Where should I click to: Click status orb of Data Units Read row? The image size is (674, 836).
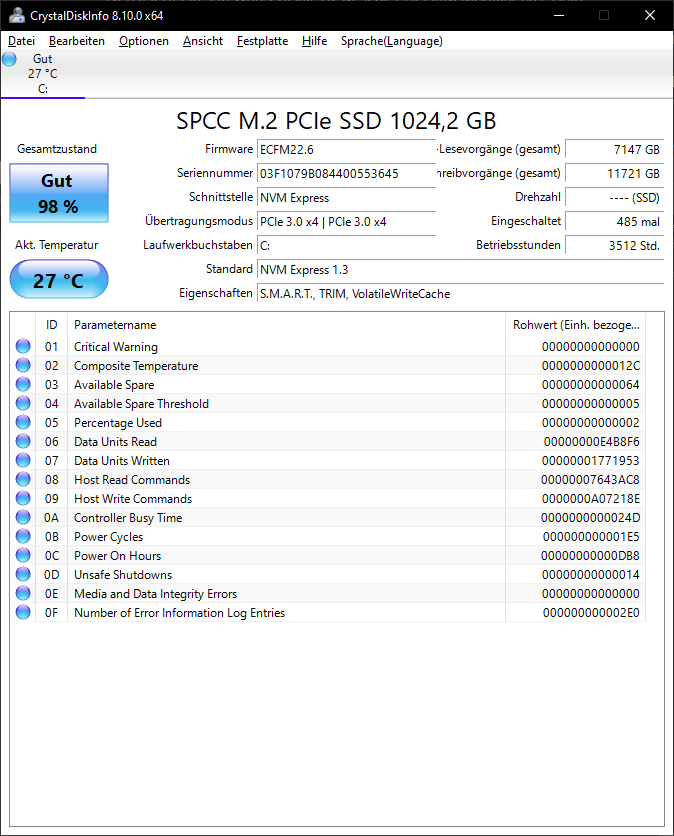pos(23,441)
